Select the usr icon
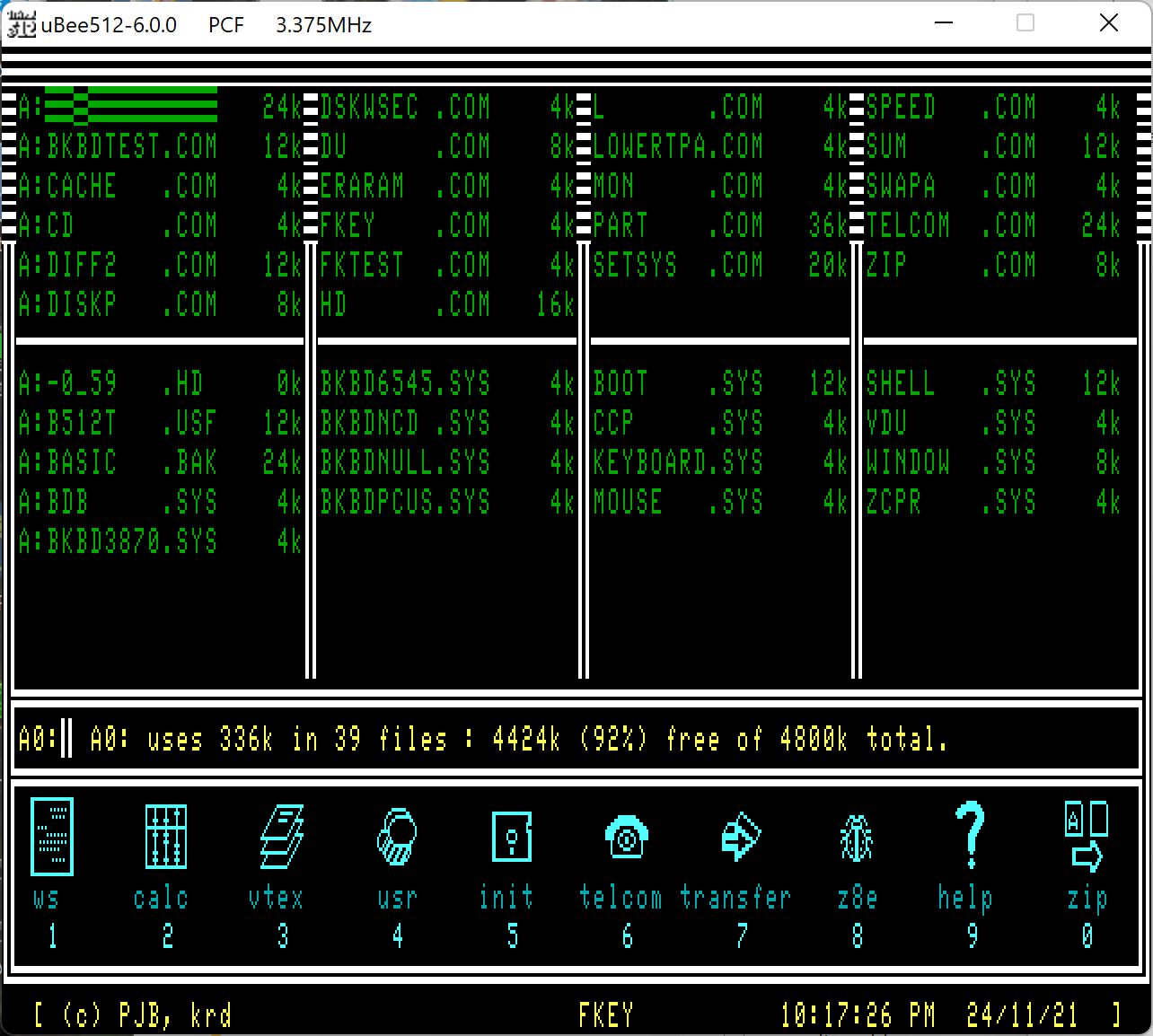 (396, 836)
